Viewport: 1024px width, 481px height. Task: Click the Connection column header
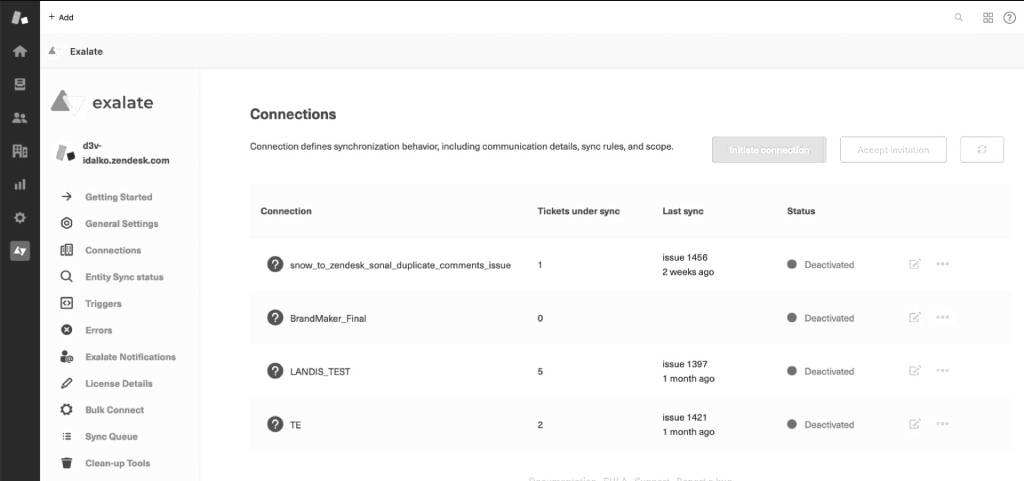pyautogui.click(x=286, y=211)
